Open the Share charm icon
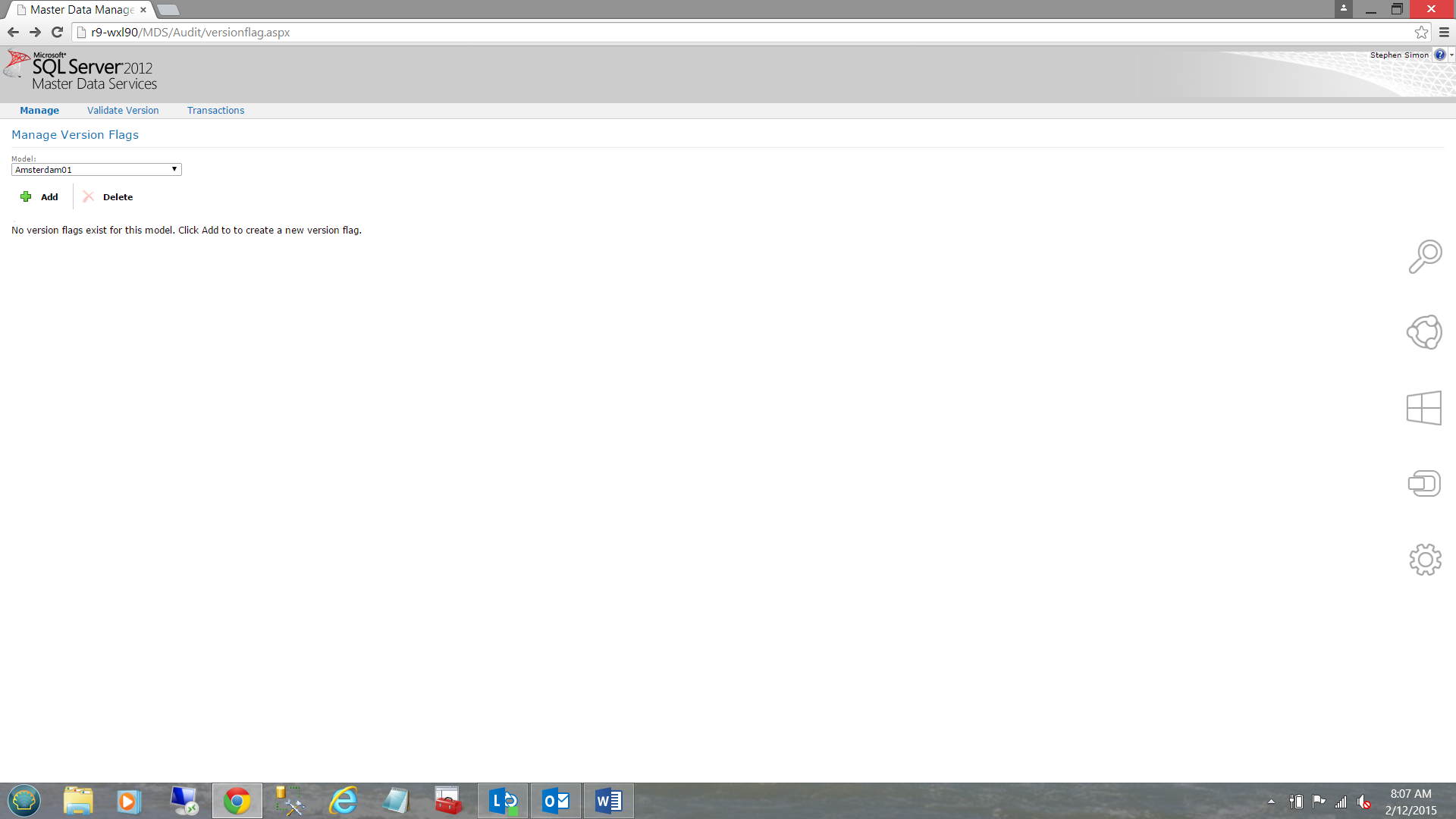The width and height of the screenshot is (1456, 819). pos(1424,332)
